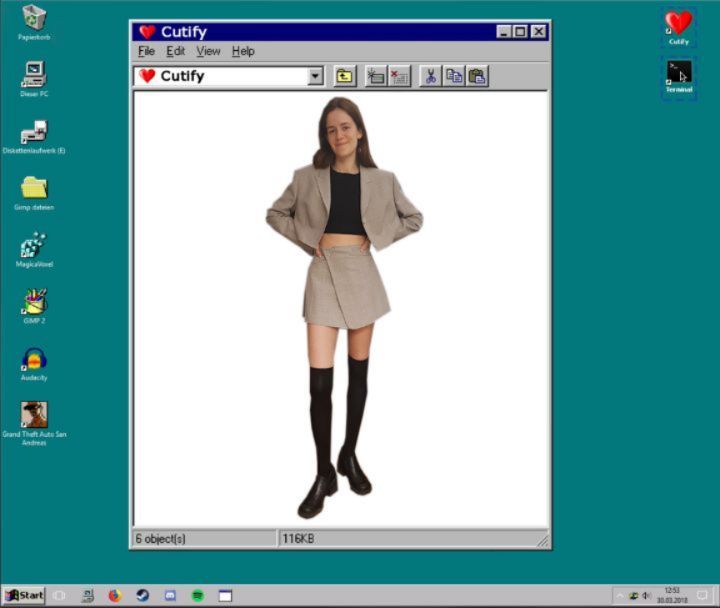Click the Cut scissors icon
Image resolution: width=720 pixels, height=608 pixels.
pyautogui.click(x=430, y=76)
